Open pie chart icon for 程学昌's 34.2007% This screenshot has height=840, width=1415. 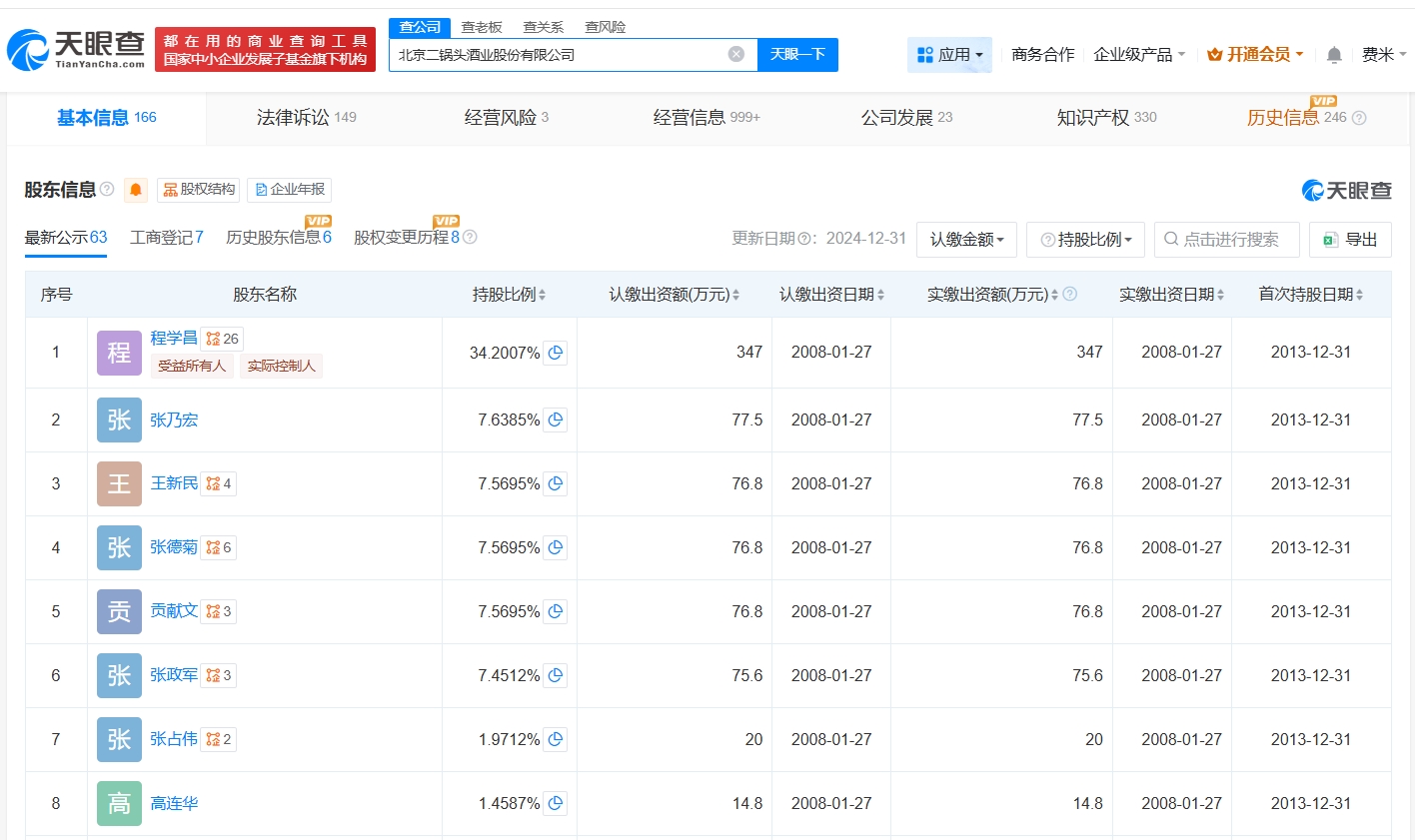coord(556,353)
